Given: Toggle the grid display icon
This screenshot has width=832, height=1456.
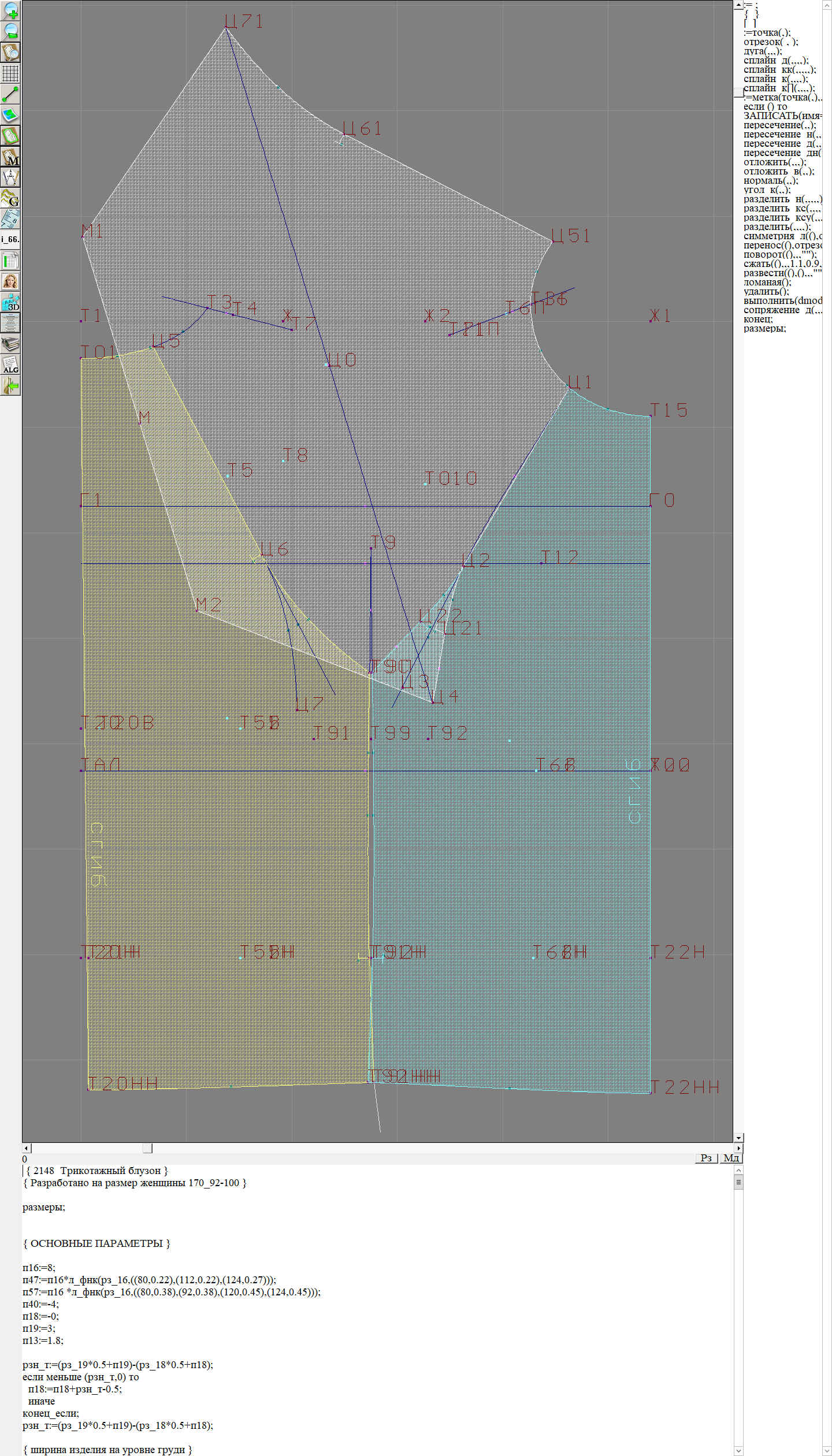Looking at the screenshot, I should tap(10, 73).
